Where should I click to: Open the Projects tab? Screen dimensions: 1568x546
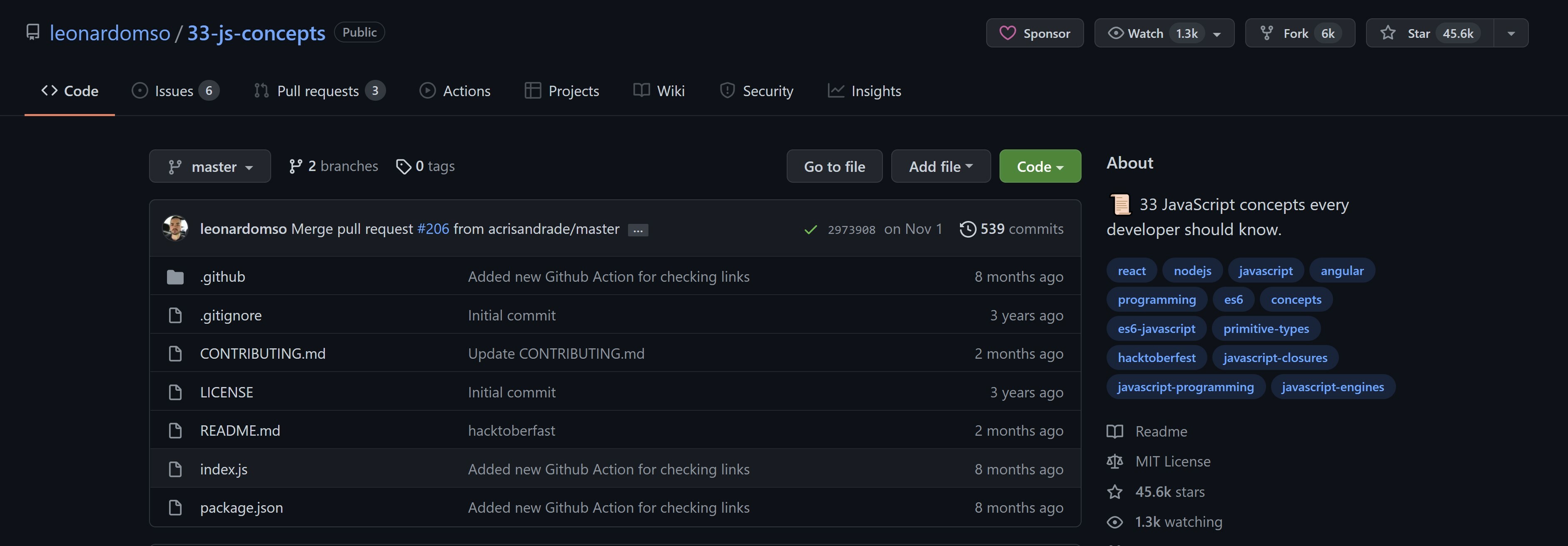coord(562,91)
